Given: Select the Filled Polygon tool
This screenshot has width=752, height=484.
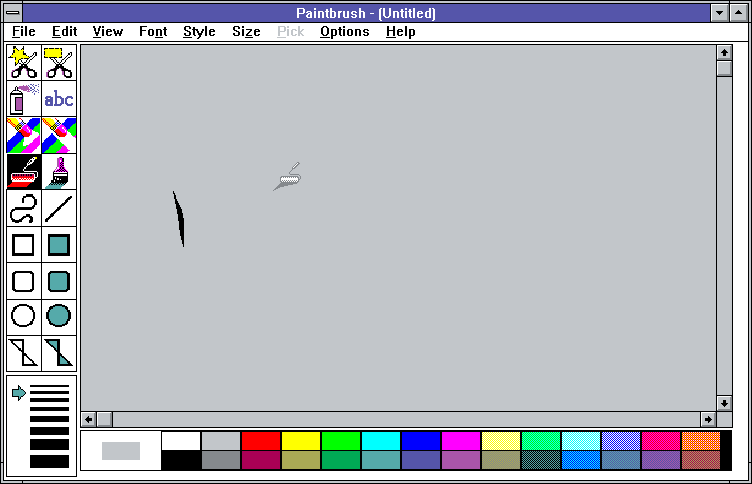Looking at the screenshot, I should coord(59,353).
